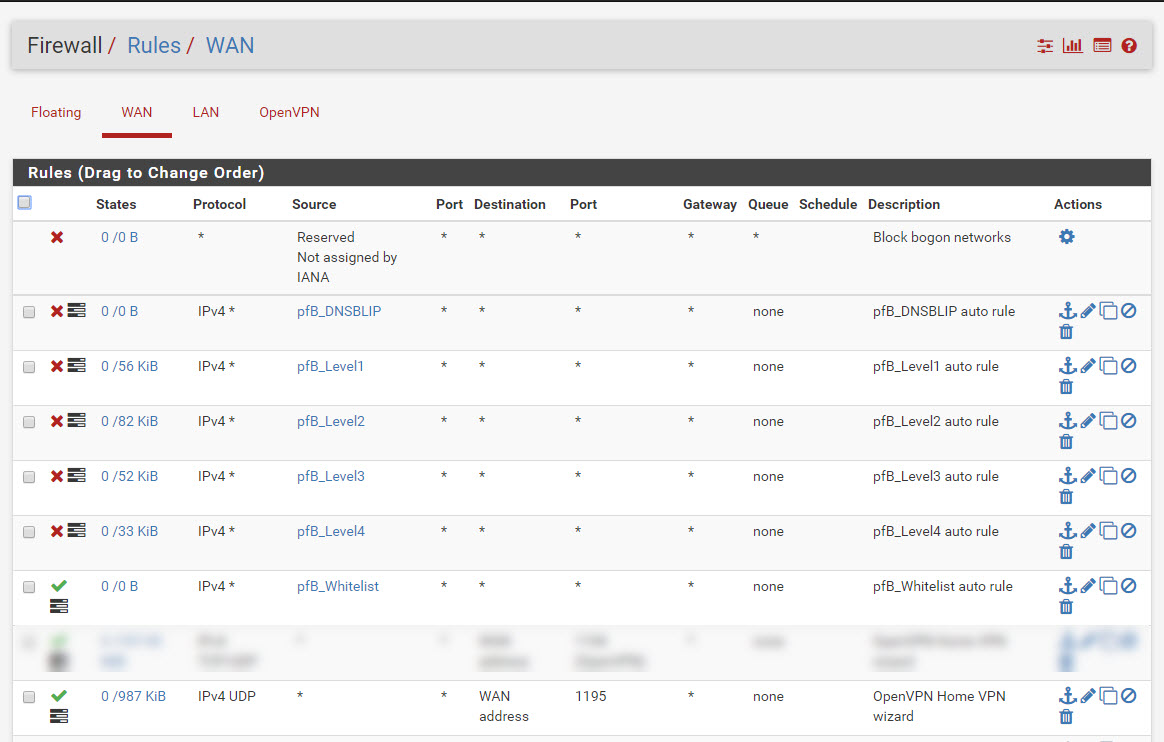Select all rules with header checkbox
Screen dimensions: 1164x742
pos(25,203)
